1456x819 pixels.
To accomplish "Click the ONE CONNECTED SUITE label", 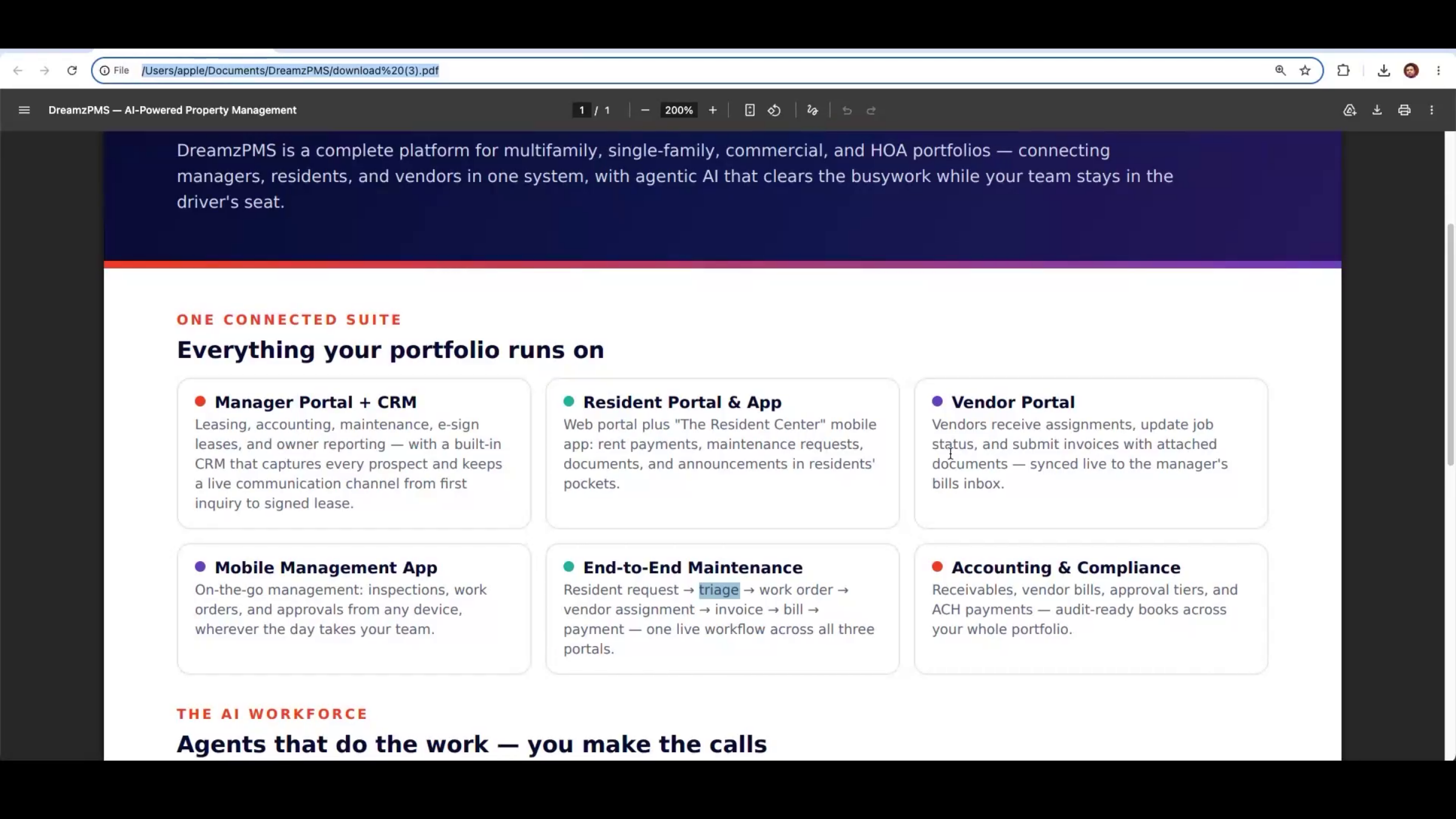I will (x=289, y=320).
